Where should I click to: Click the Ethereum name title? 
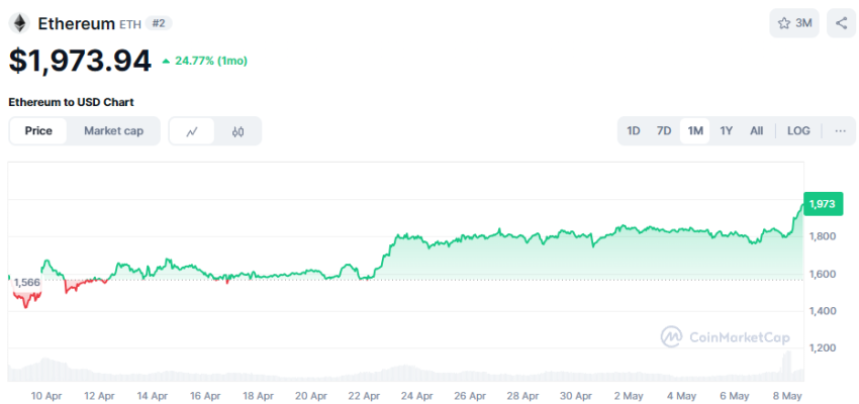(76, 24)
